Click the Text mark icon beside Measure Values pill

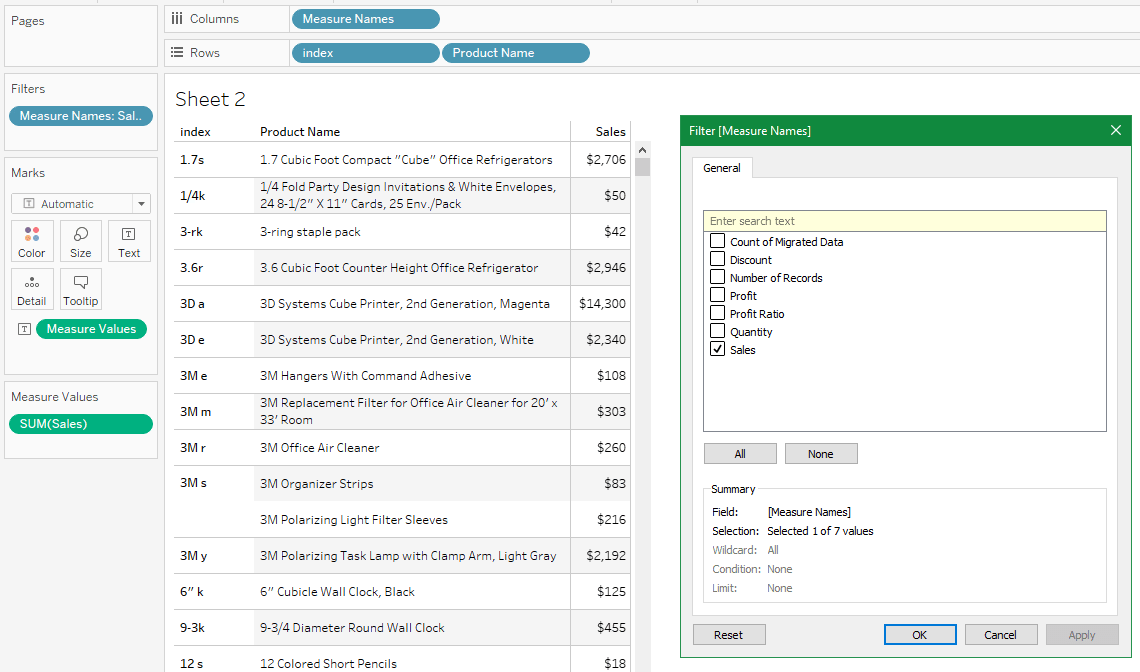23,328
